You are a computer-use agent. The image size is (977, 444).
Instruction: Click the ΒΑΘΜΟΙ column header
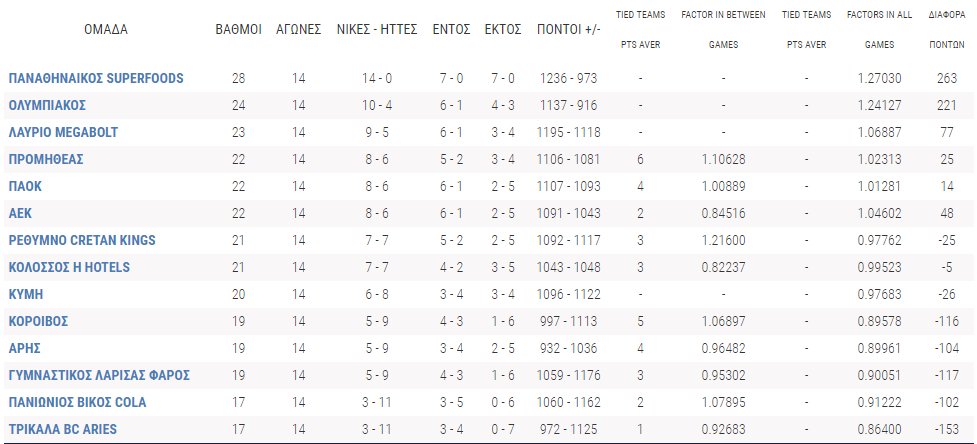pyautogui.click(x=240, y=29)
